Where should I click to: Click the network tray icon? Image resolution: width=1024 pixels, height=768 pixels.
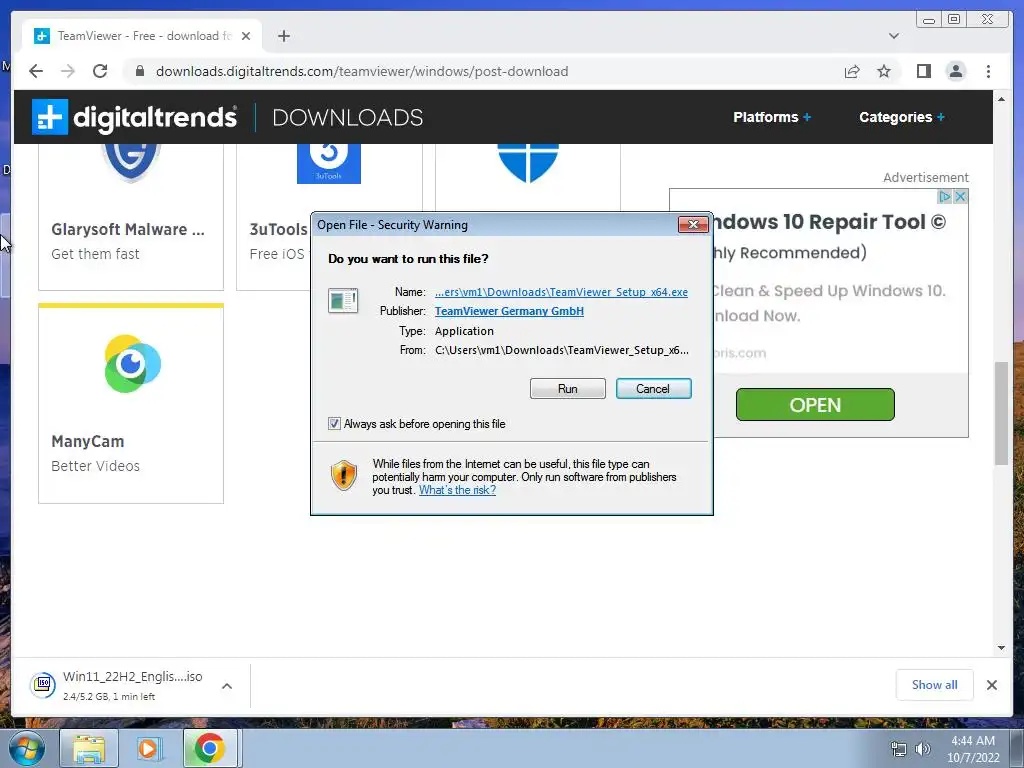tap(899, 749)
